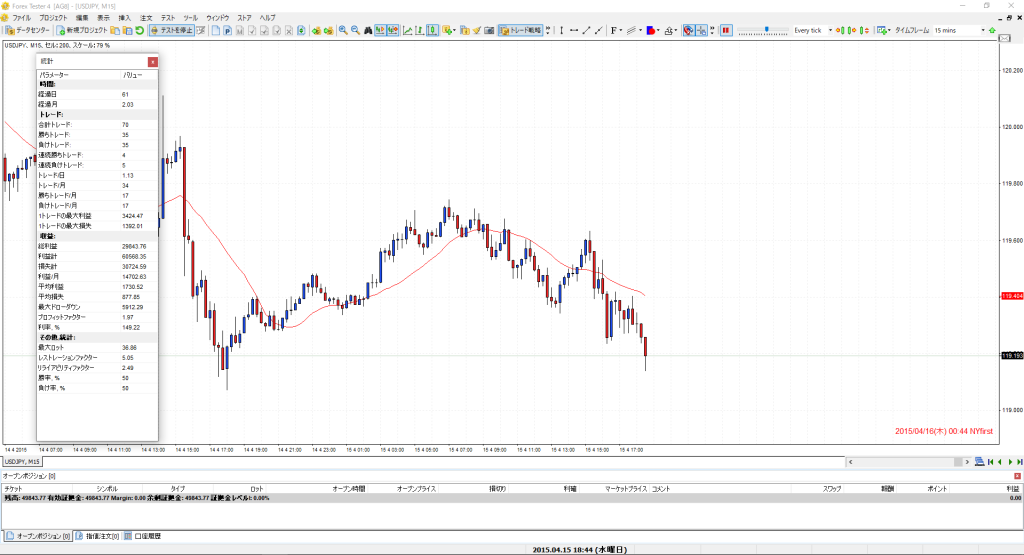
Task: Pause the test with the red pause button
Action: 724,31
